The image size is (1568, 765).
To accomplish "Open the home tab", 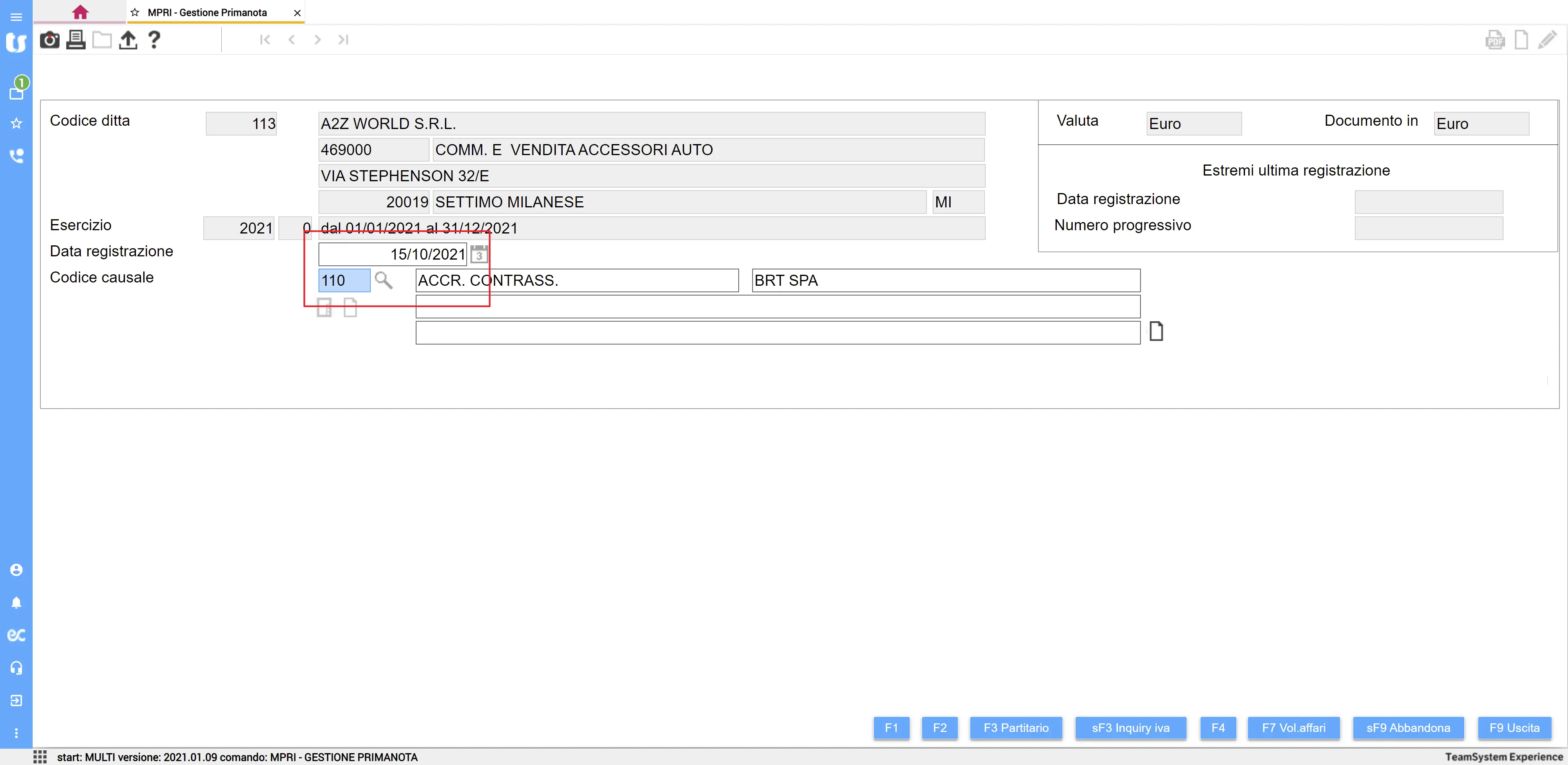I will tap(80, 12).
